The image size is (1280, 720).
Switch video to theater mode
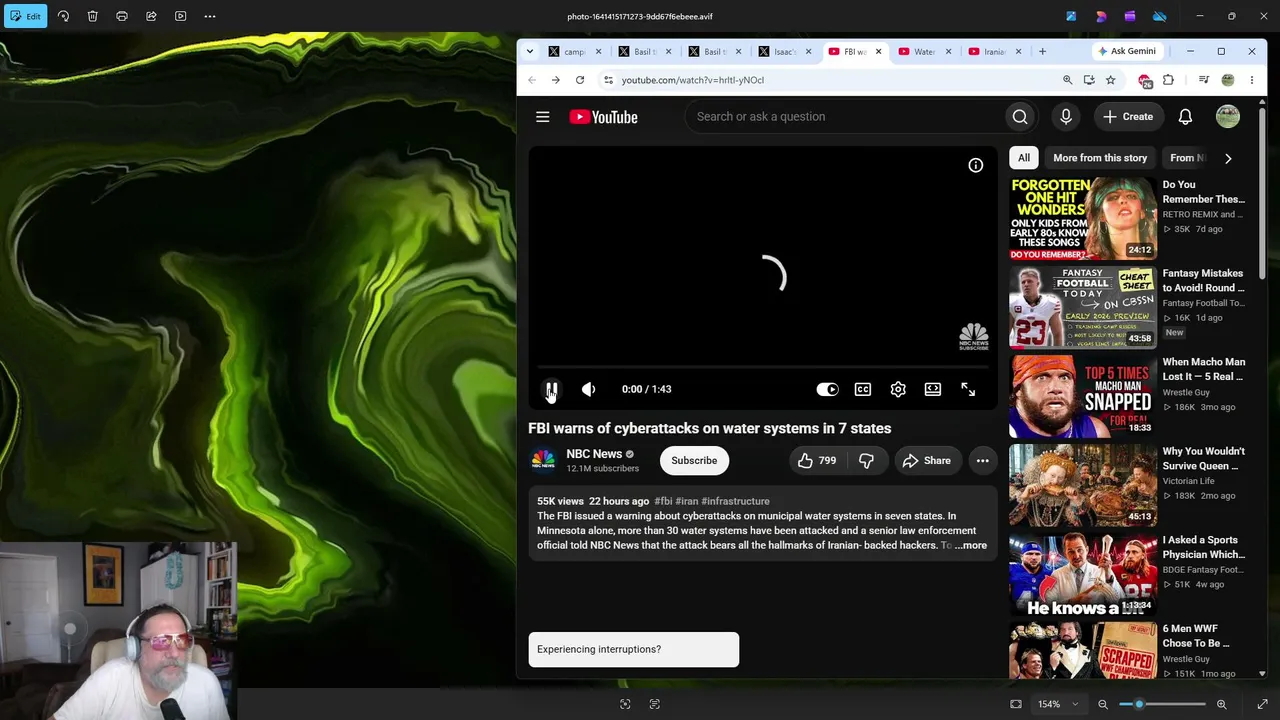[933, 389]
